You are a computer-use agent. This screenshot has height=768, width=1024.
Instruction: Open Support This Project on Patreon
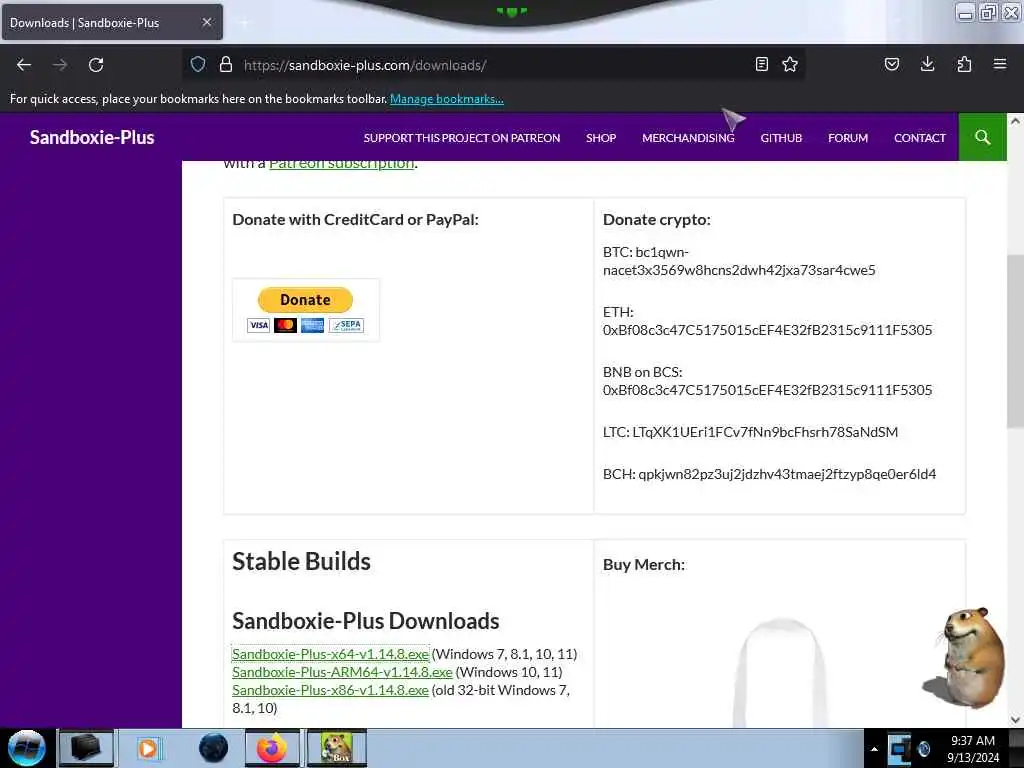(x=462, y=138)
